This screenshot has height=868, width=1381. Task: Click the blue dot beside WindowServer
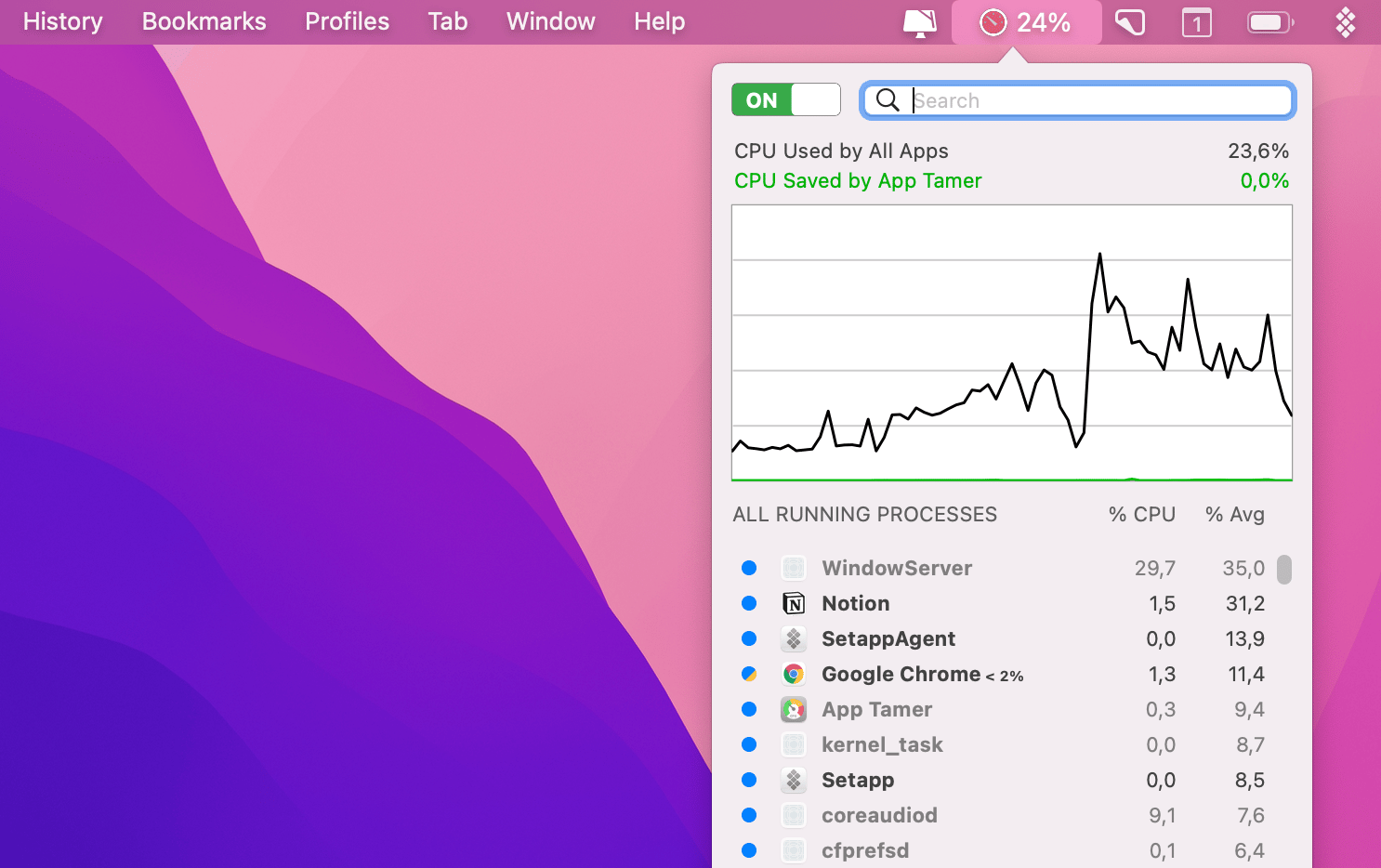[x=749, y=568]
